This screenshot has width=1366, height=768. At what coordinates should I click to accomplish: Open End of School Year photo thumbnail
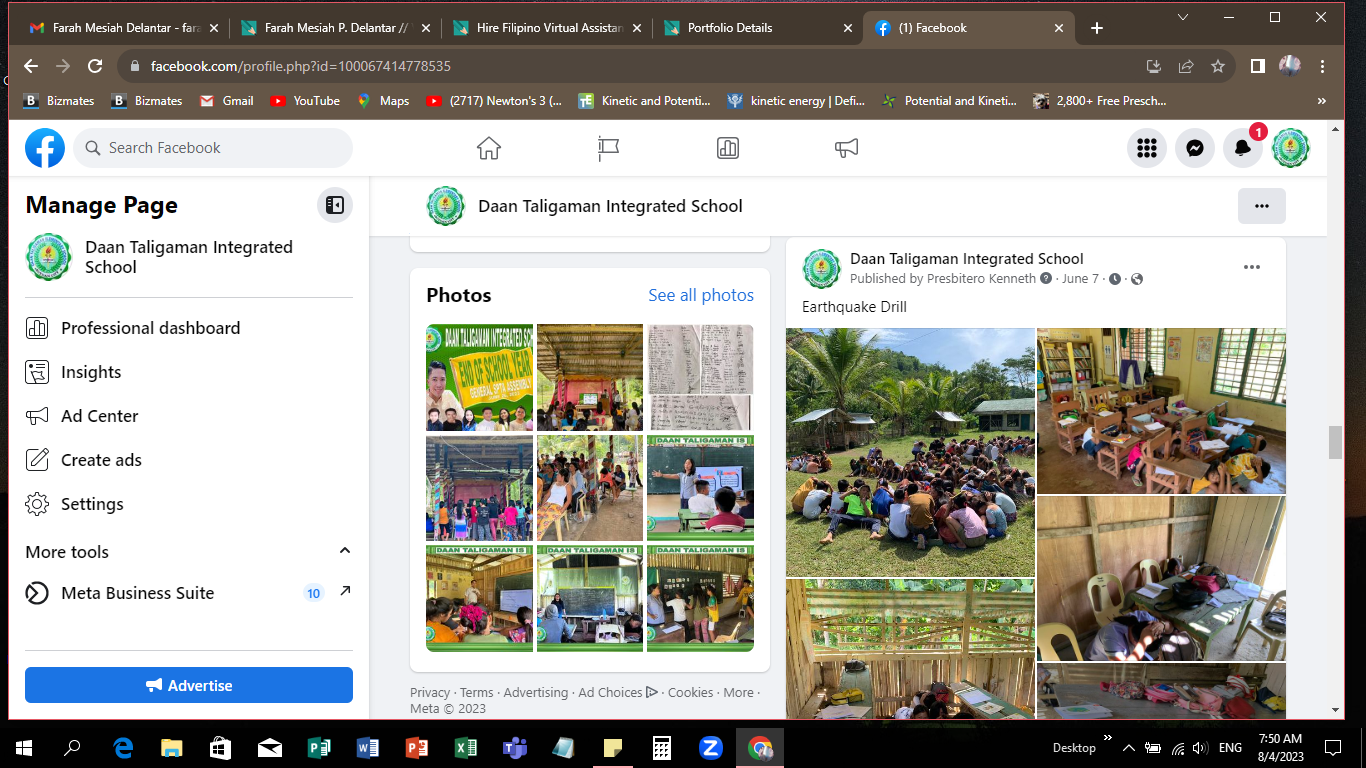point(480,377)
